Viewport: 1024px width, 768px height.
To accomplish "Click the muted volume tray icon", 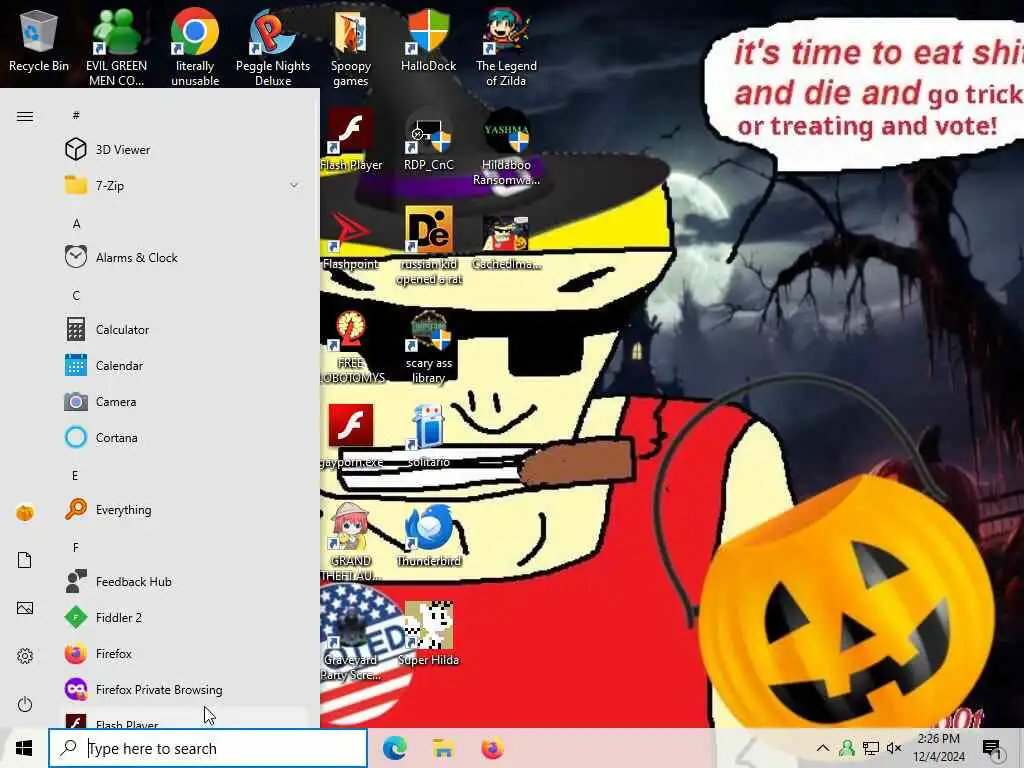I will (894, 748).
